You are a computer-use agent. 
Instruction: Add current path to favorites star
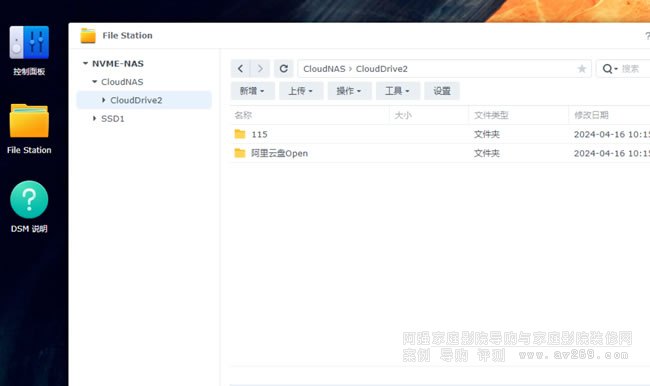(582, 69)
